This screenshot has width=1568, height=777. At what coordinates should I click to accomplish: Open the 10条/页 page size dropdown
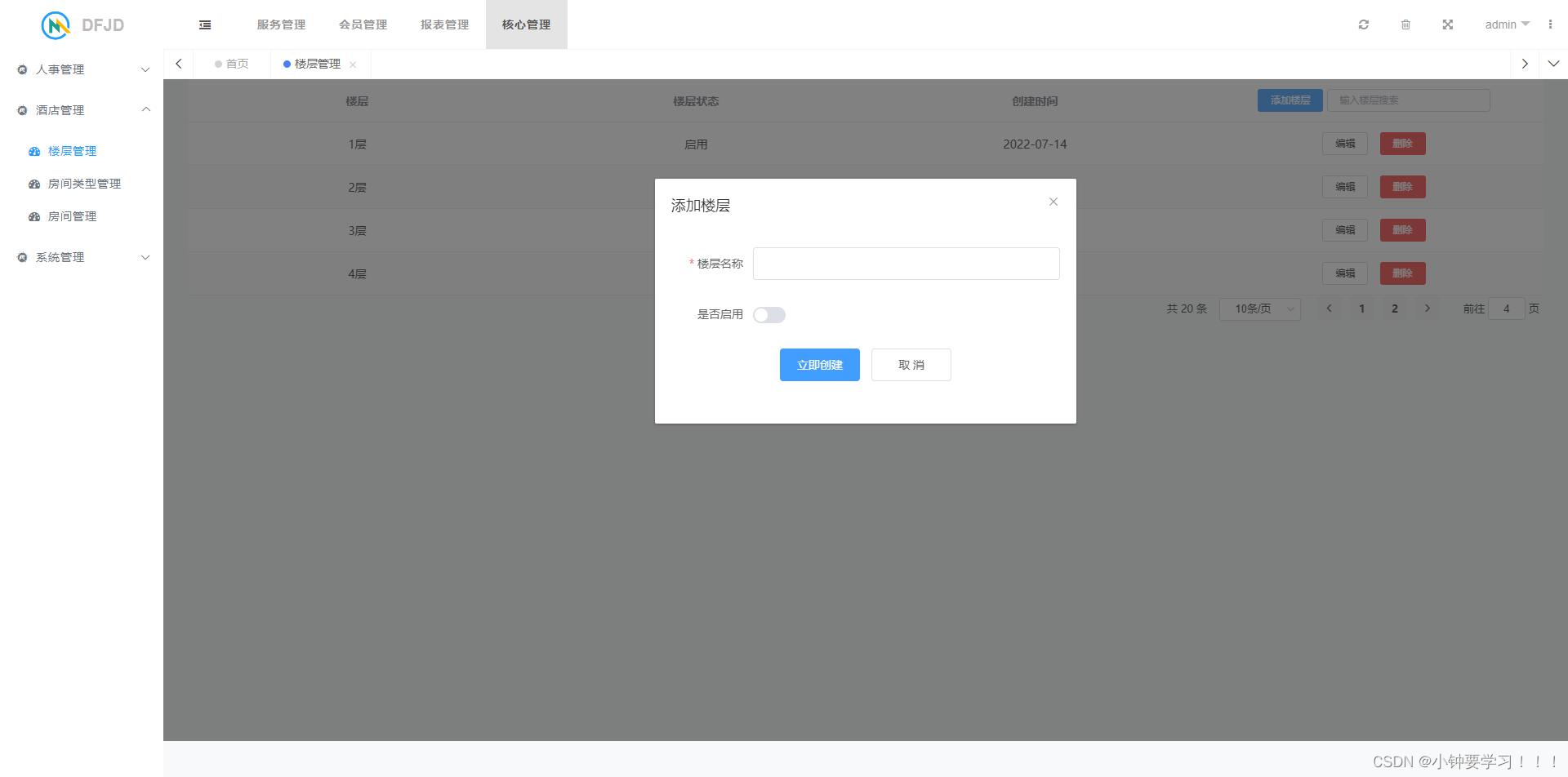pos(1260,309)
